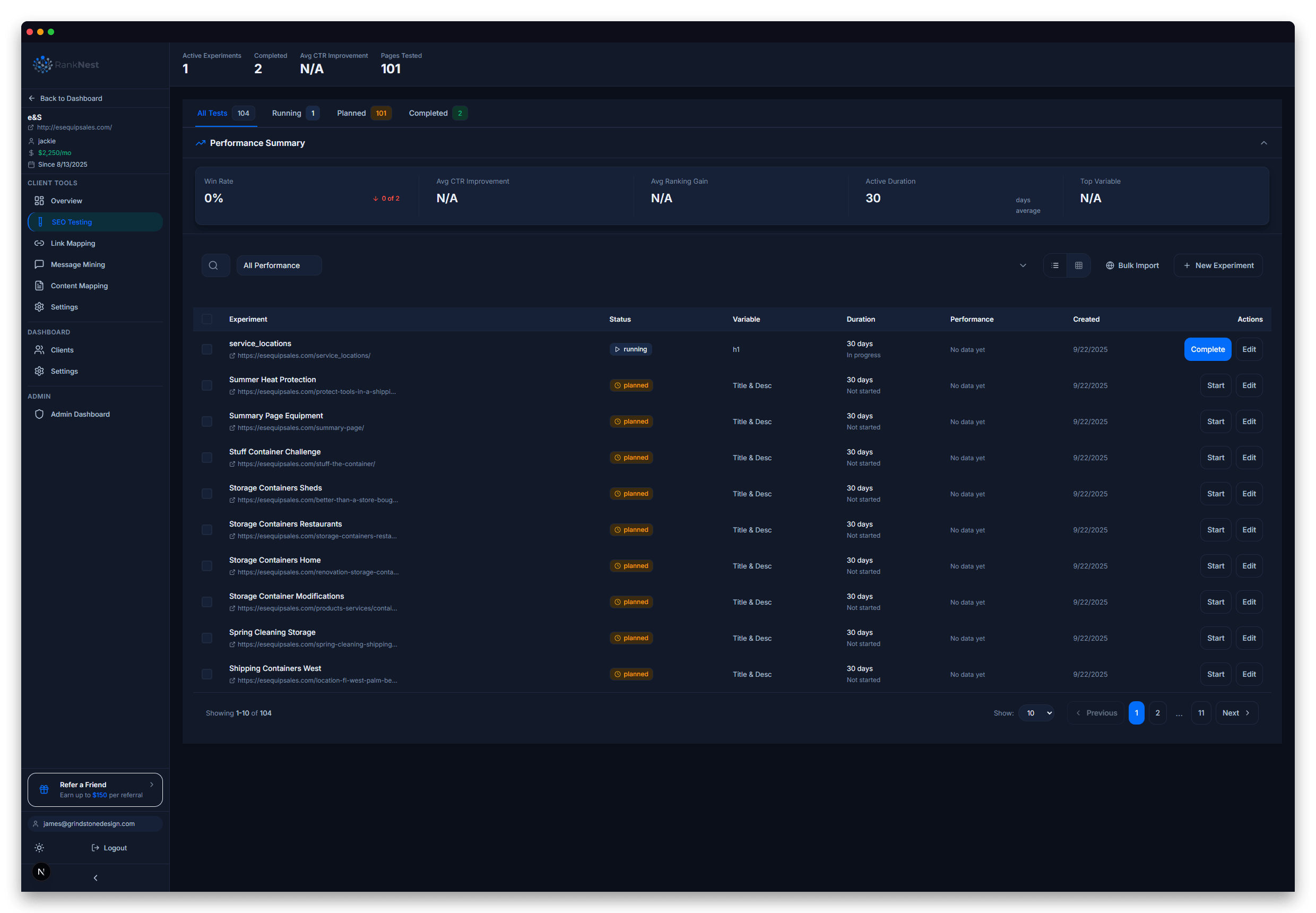
Task: Go to page 2 of experiments
Action: point(1157,713)
